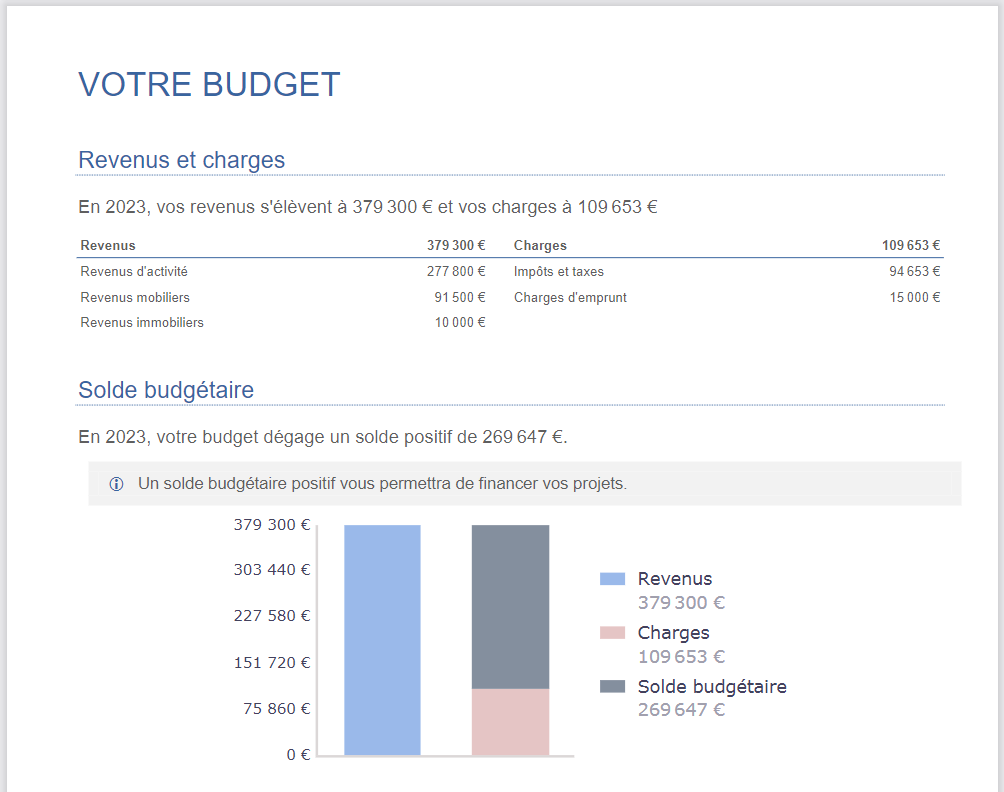Click the info icon in the notice banner
This screenshot has width=1004, height=792.
(116, 484)
